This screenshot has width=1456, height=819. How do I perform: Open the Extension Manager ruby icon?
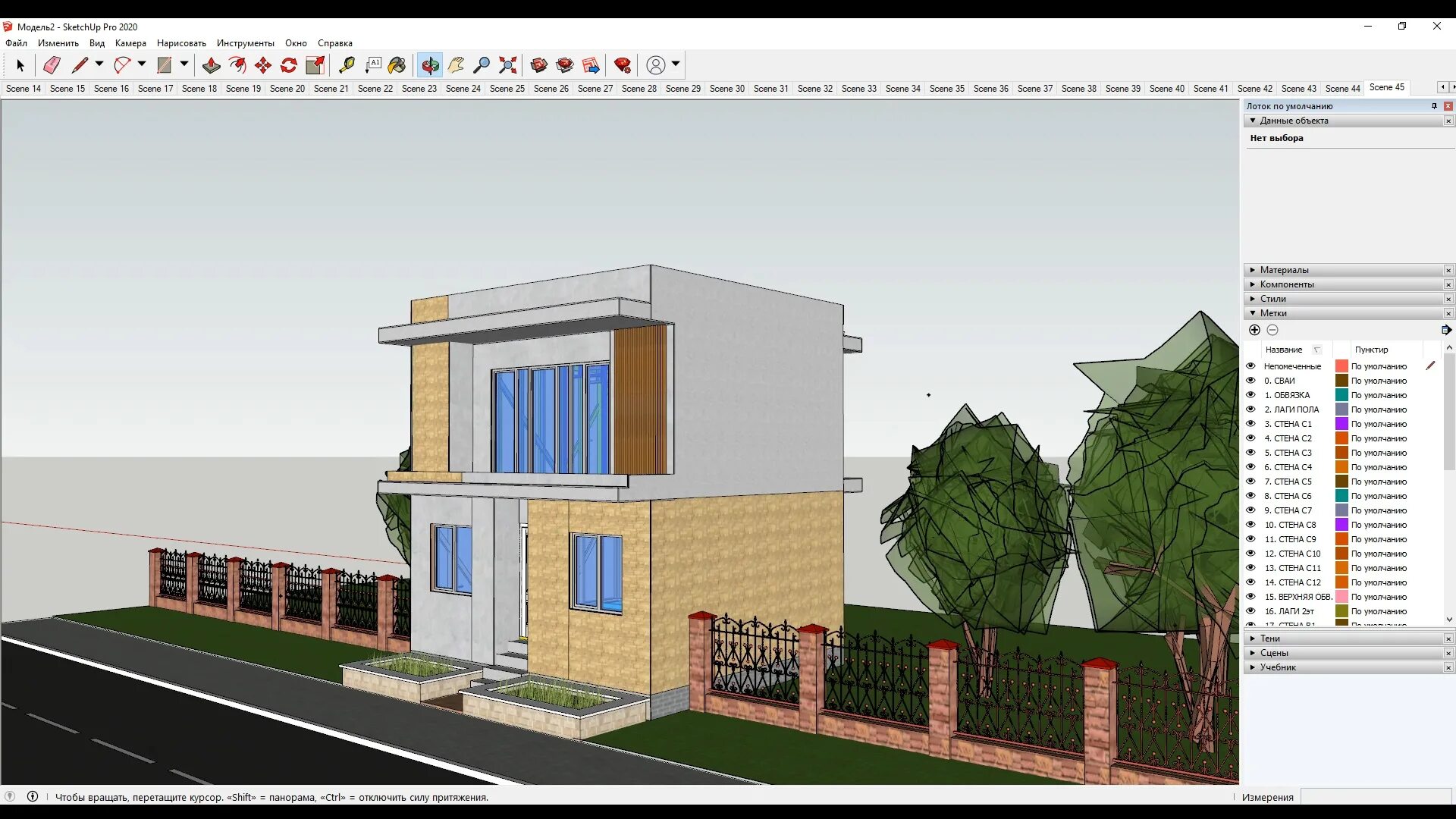pos(623,65)
